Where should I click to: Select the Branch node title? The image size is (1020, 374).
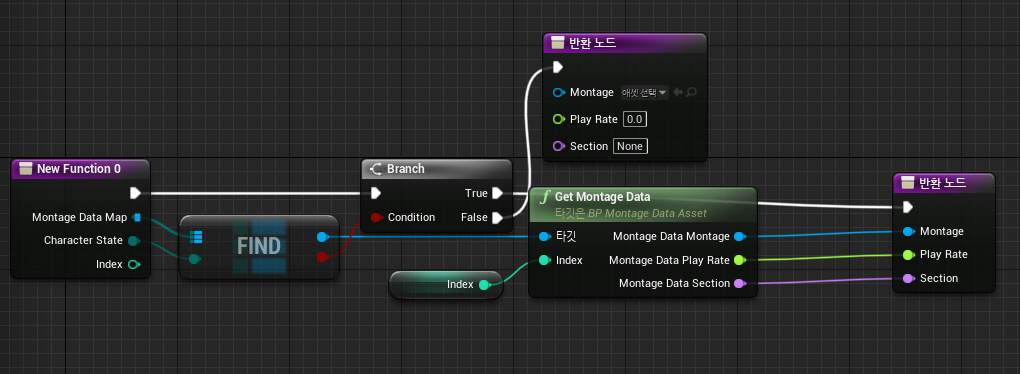[x=405, y=168]
